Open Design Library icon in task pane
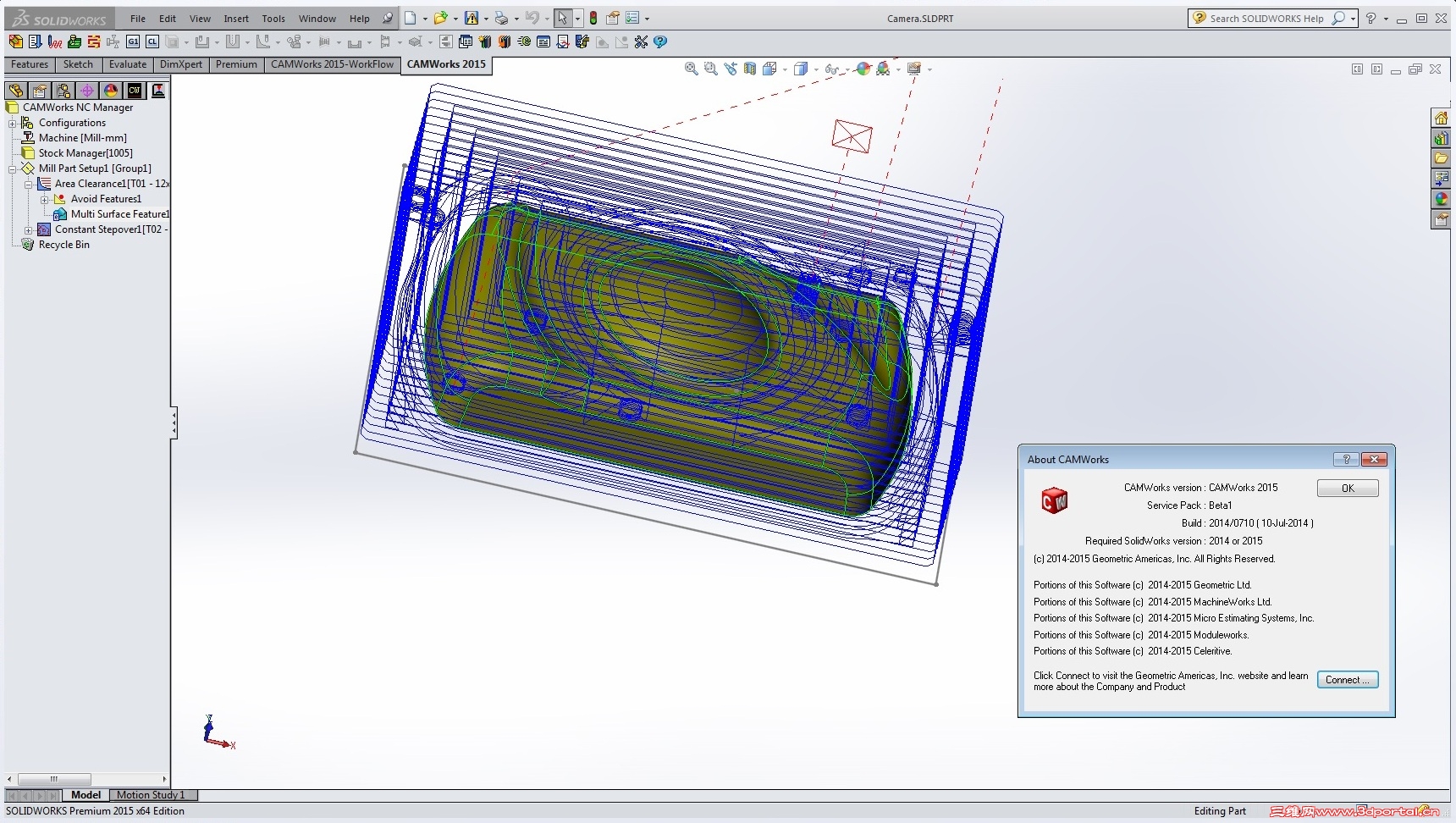The image size is (1456, 823). (x=1441, y=138)
